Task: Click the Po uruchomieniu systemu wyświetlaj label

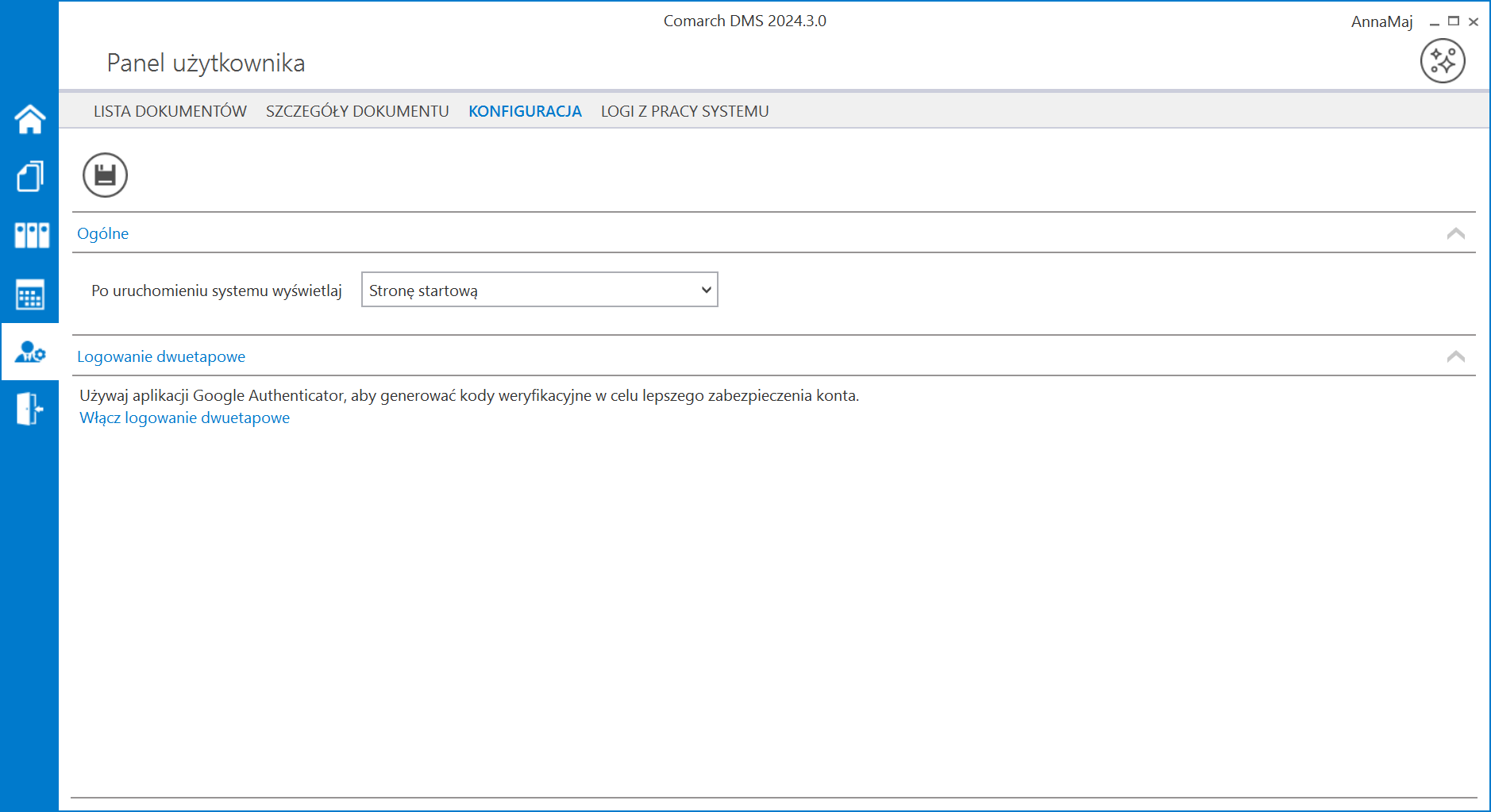Action: click(x=217, y=291)
